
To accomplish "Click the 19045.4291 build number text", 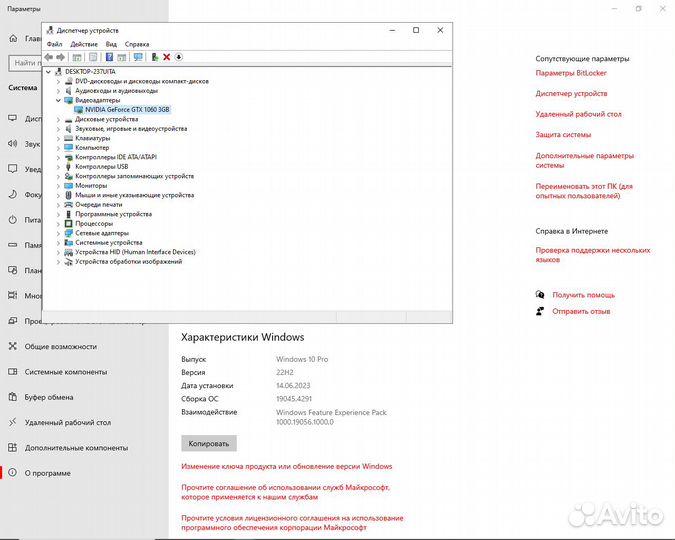I will pos(294,399).
